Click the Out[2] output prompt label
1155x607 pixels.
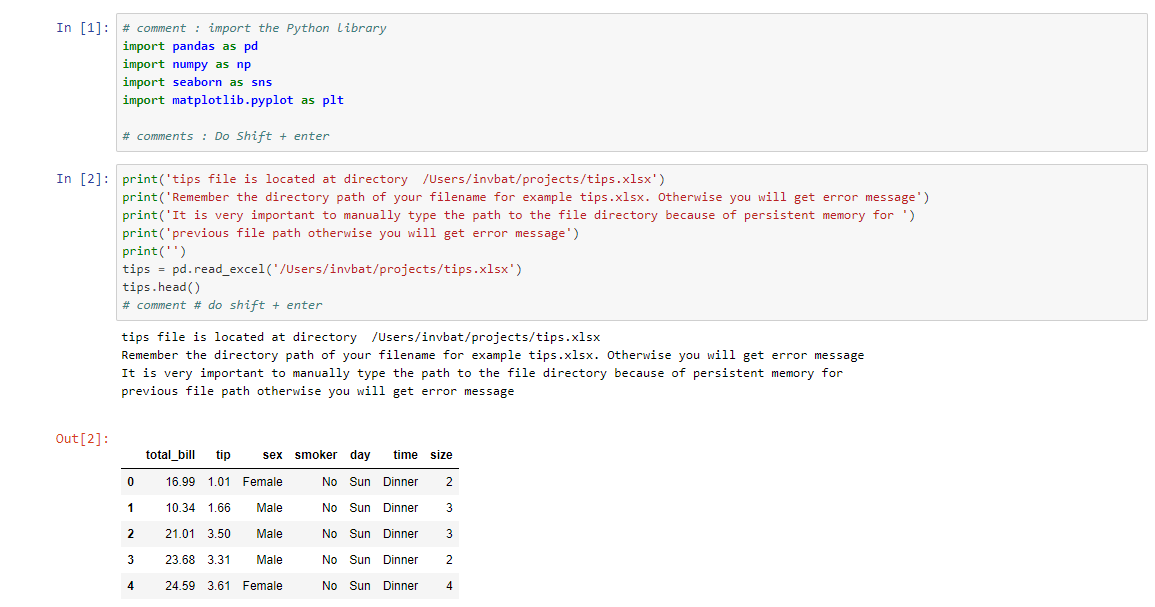click(x=82, y=439)
